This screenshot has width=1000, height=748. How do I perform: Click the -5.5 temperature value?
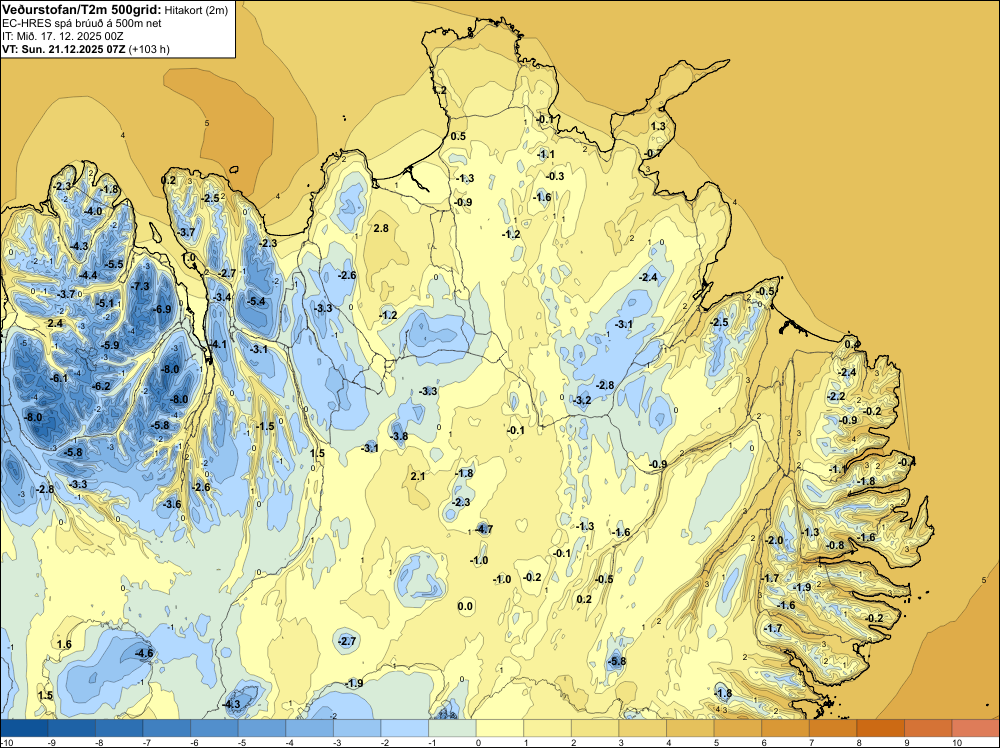click(114, 264)
